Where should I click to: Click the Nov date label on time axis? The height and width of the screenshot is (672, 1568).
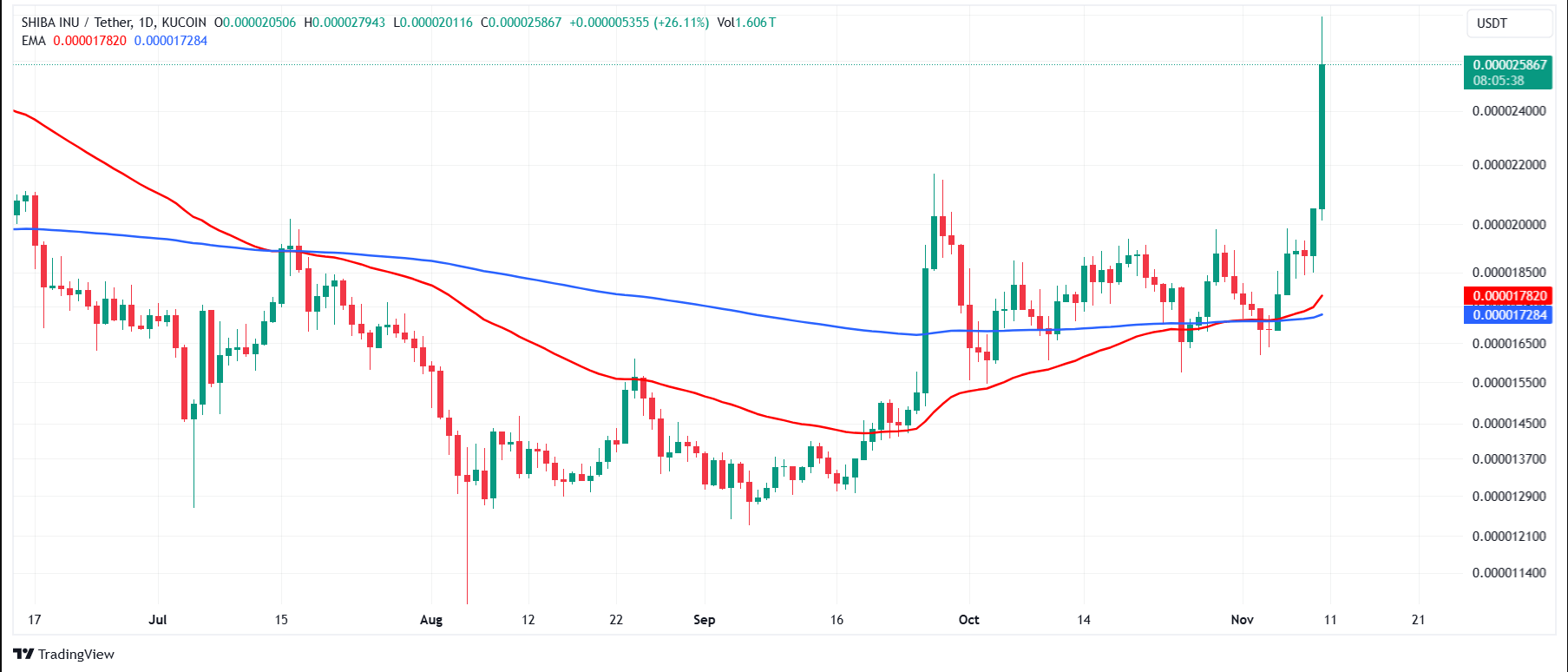pos(1243,620)
